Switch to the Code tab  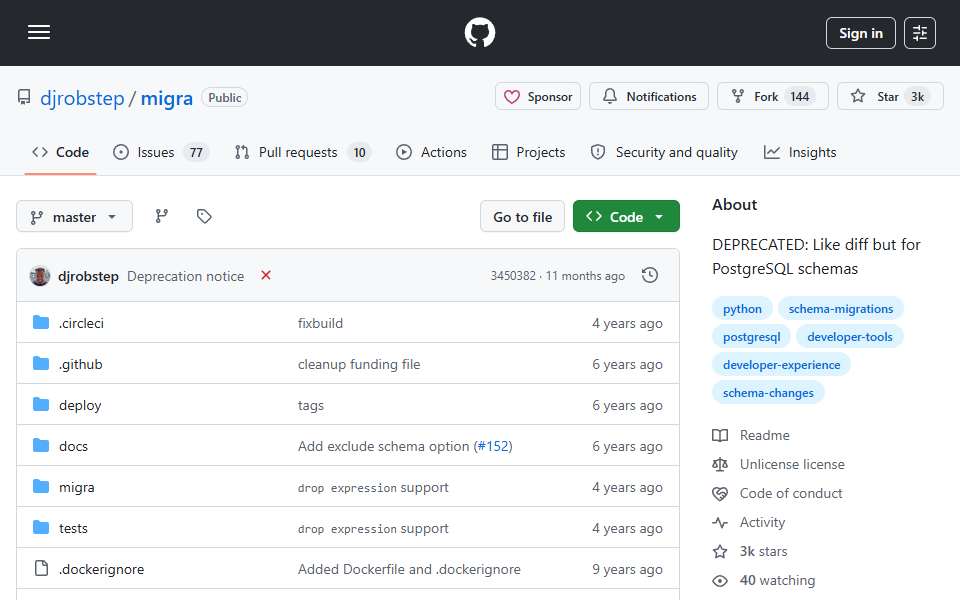tap(61, 152)
